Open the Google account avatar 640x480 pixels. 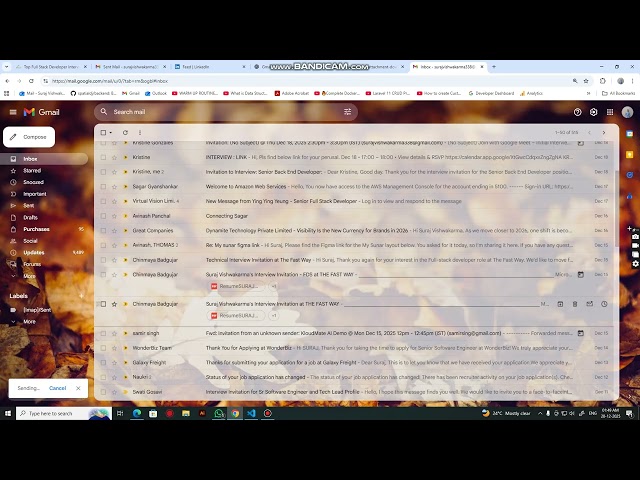(x=627, y=112)
